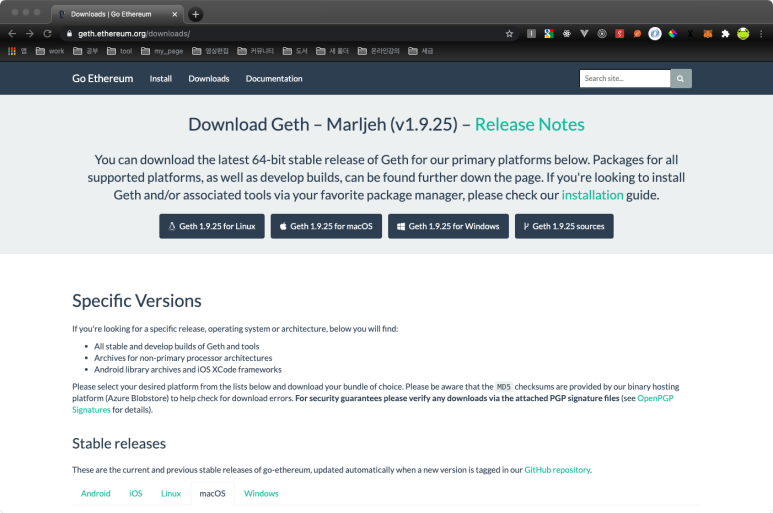Click the Google-colored extension icon
773x513 pixels.
click(x=549, y=34)
